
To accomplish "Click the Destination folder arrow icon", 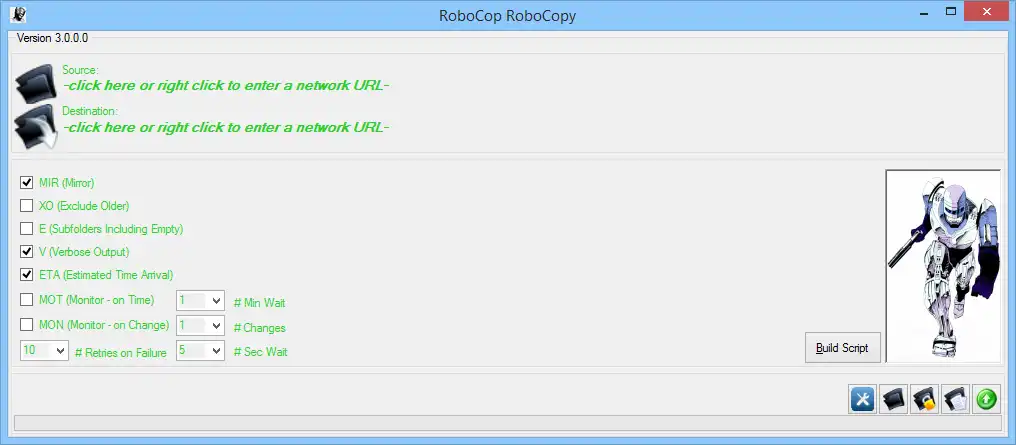I will 35,126.
